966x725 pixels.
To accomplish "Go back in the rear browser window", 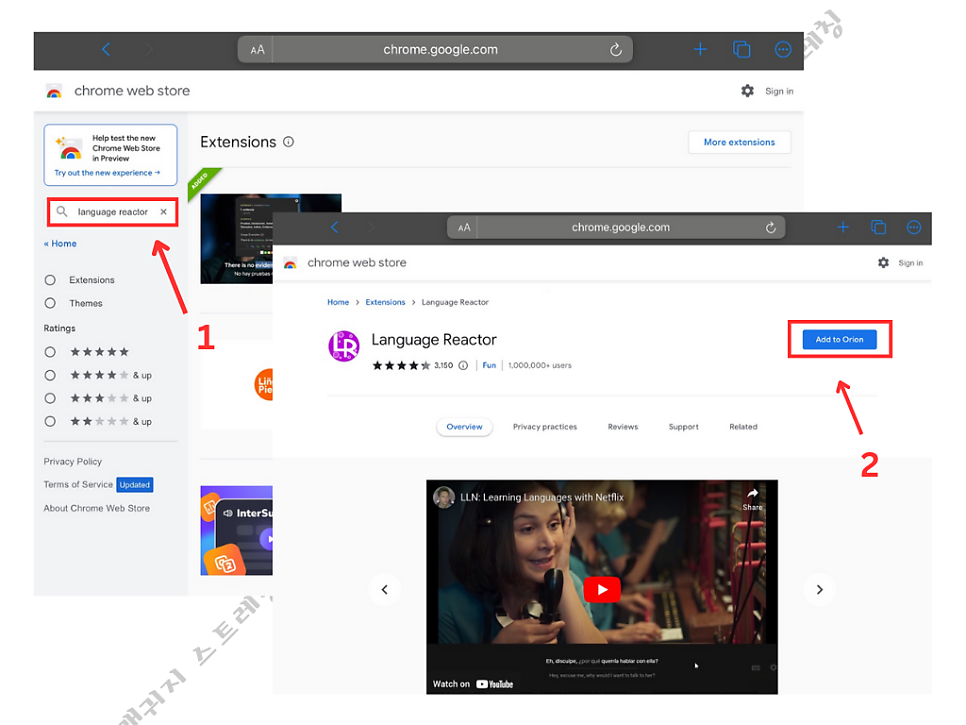I will 106,49.
